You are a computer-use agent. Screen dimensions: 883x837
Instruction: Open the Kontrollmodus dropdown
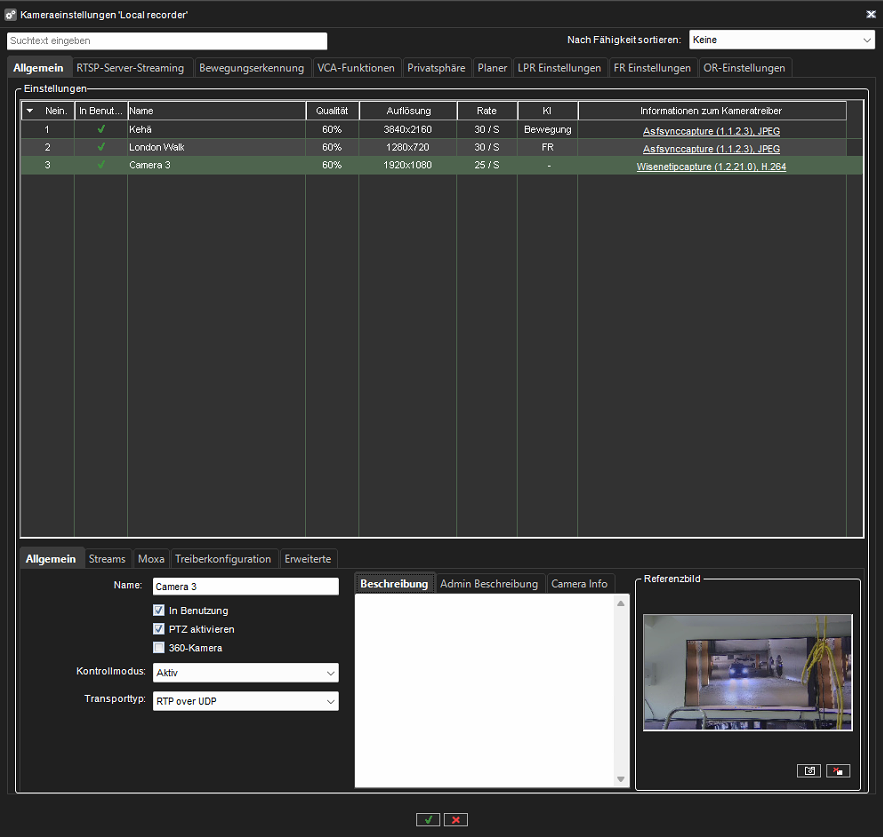coord(246,673)
